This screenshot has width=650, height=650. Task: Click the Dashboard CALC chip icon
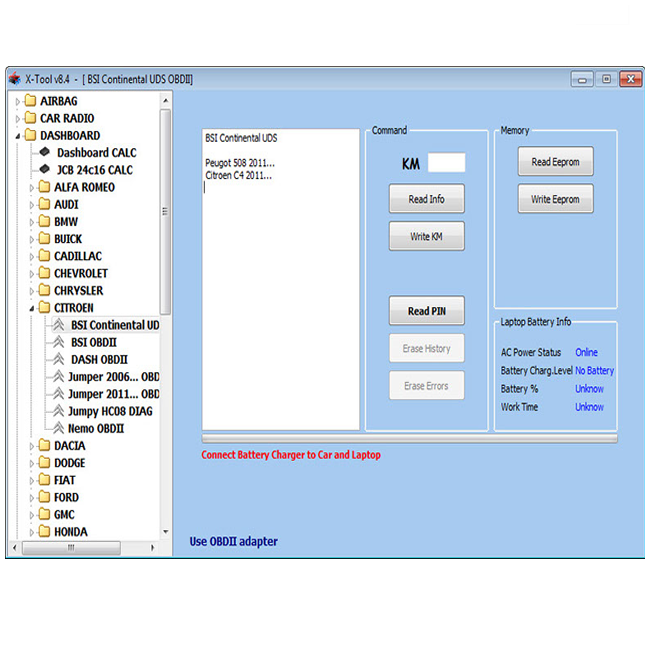[x=45, y=152]
